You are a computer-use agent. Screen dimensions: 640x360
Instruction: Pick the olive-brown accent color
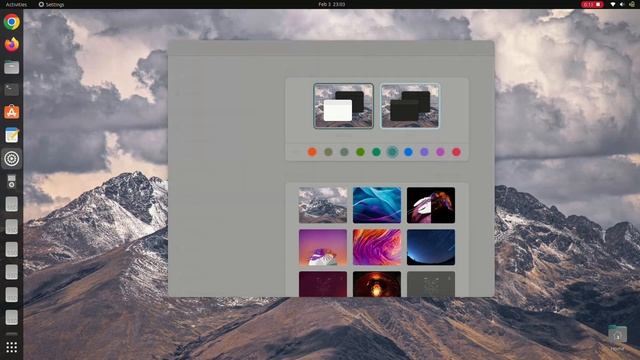tap(328, 152)
